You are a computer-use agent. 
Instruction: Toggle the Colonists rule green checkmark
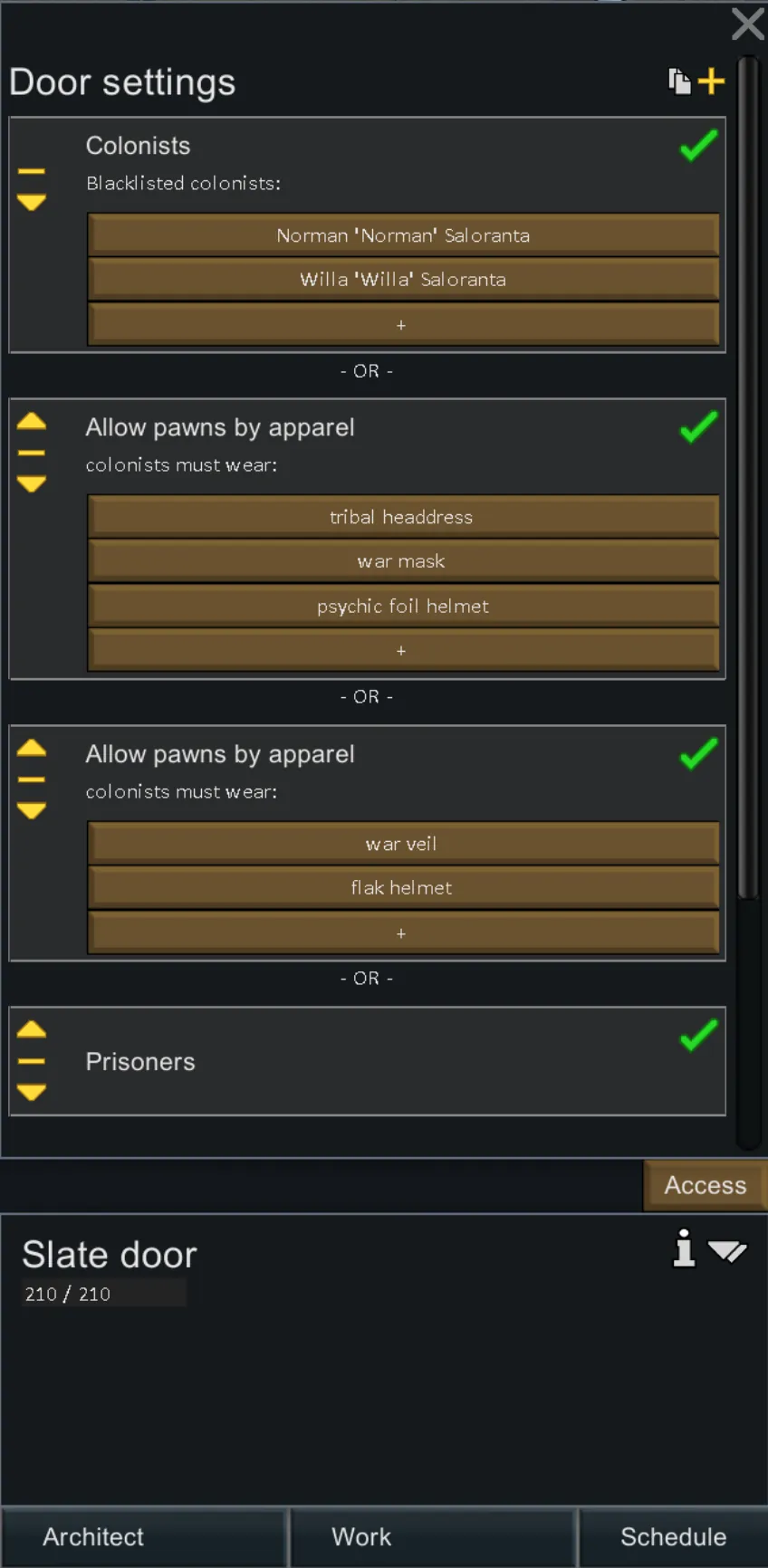click(x=698, y=146)
